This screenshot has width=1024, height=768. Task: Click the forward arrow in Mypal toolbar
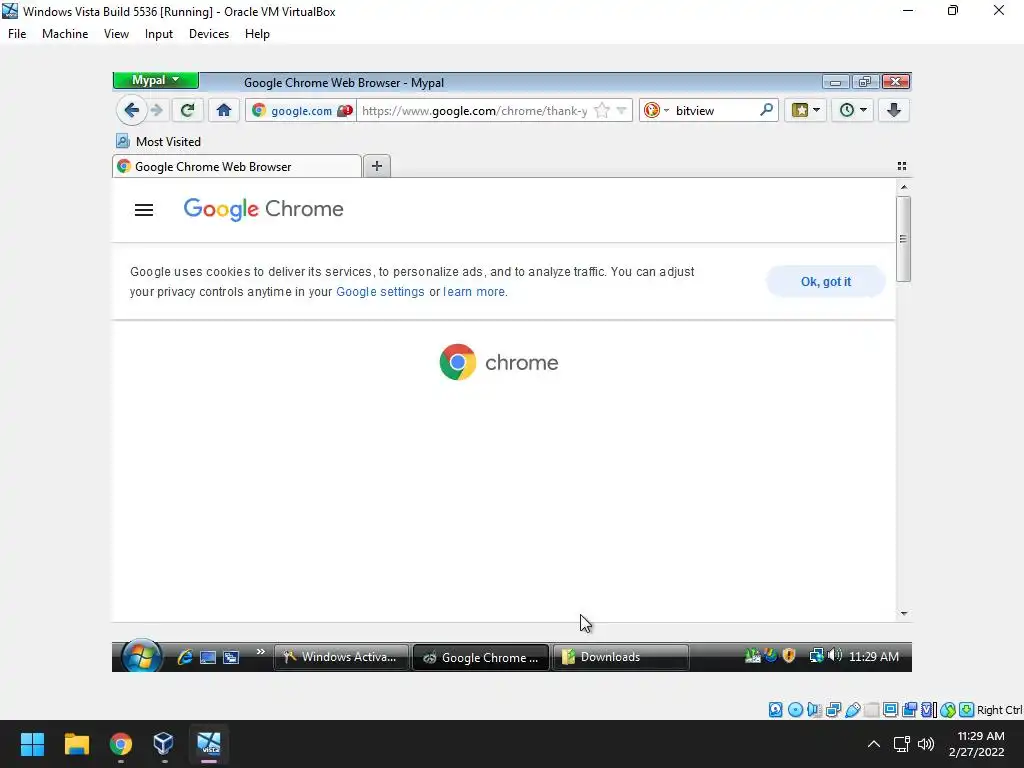pyautogui.click(x=157, y=110)
